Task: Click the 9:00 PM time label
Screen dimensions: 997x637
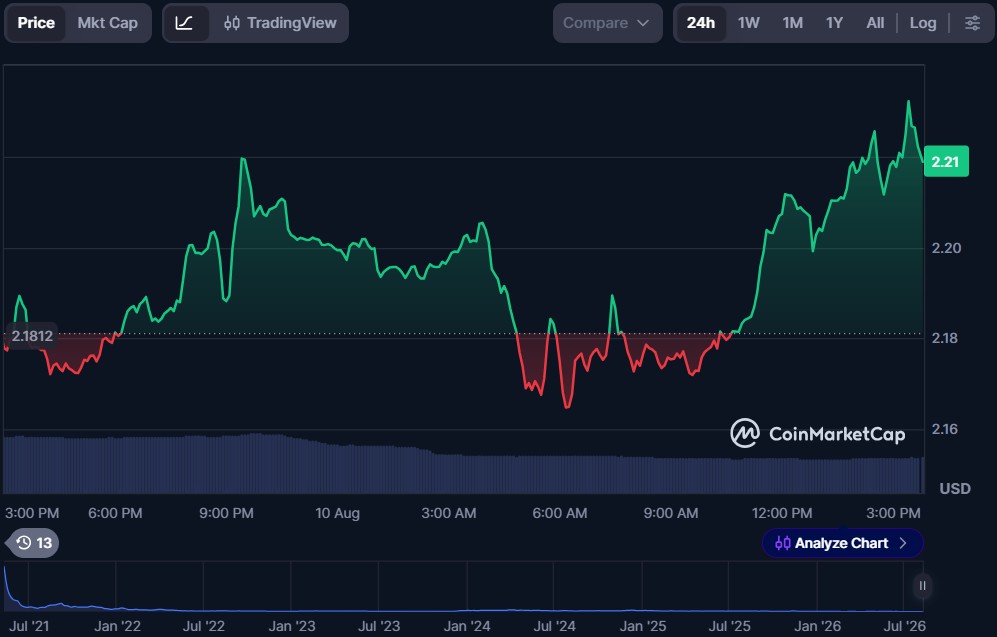Action: [x=226, y=513]
